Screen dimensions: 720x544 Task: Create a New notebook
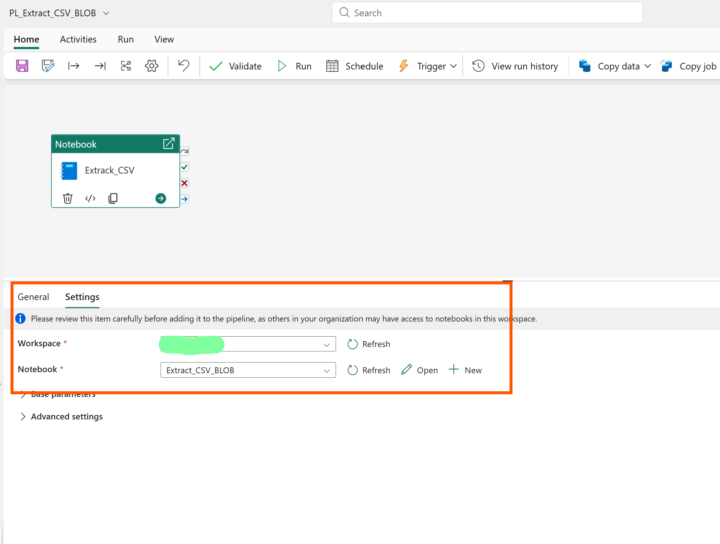(465, 370)
